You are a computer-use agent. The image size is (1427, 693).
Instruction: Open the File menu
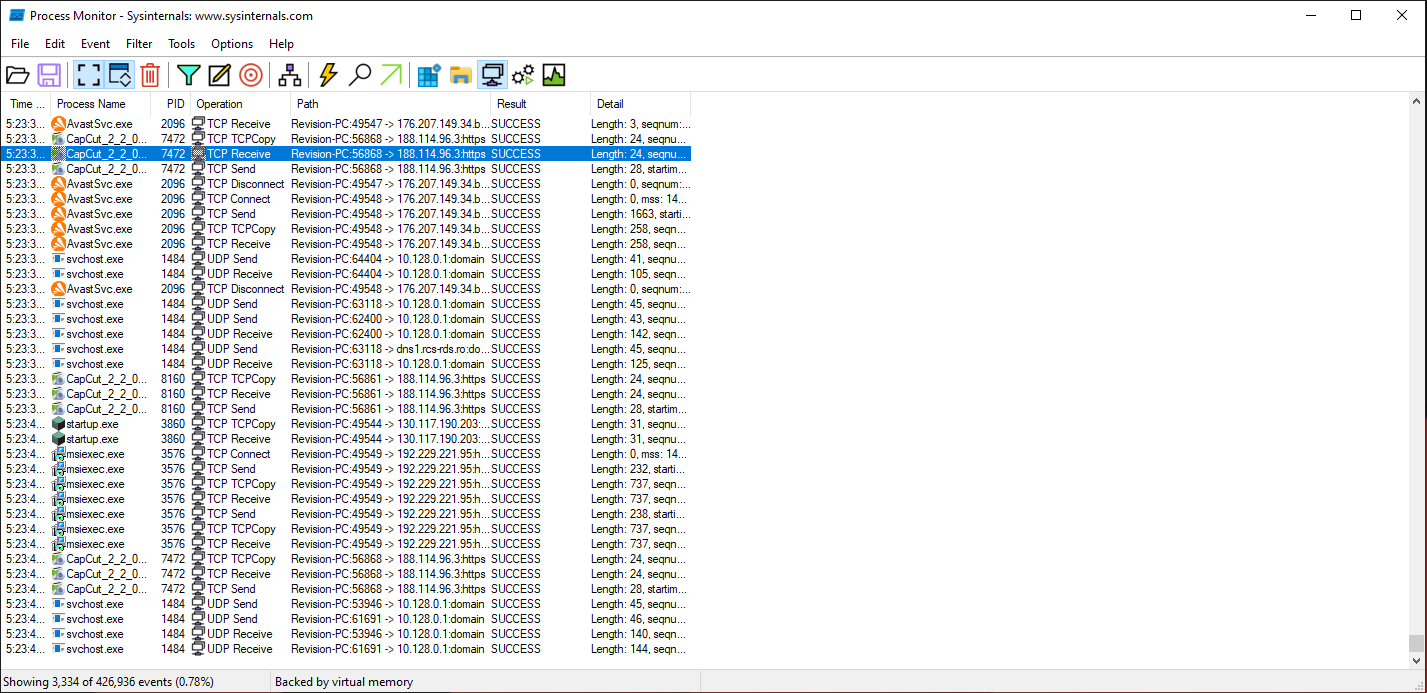click(20, 44)
